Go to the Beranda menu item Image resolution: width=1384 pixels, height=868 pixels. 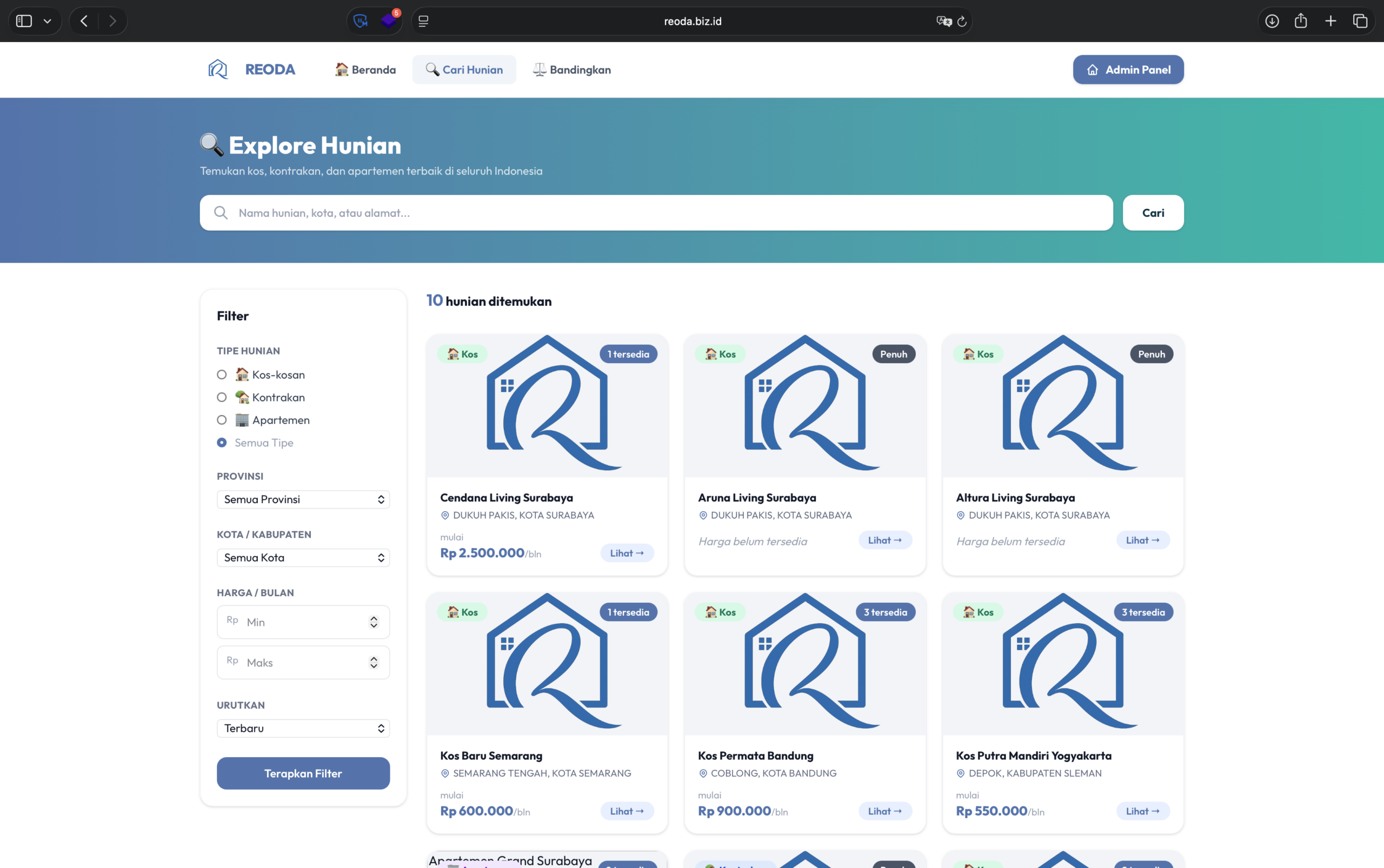(x=365, y=70)
